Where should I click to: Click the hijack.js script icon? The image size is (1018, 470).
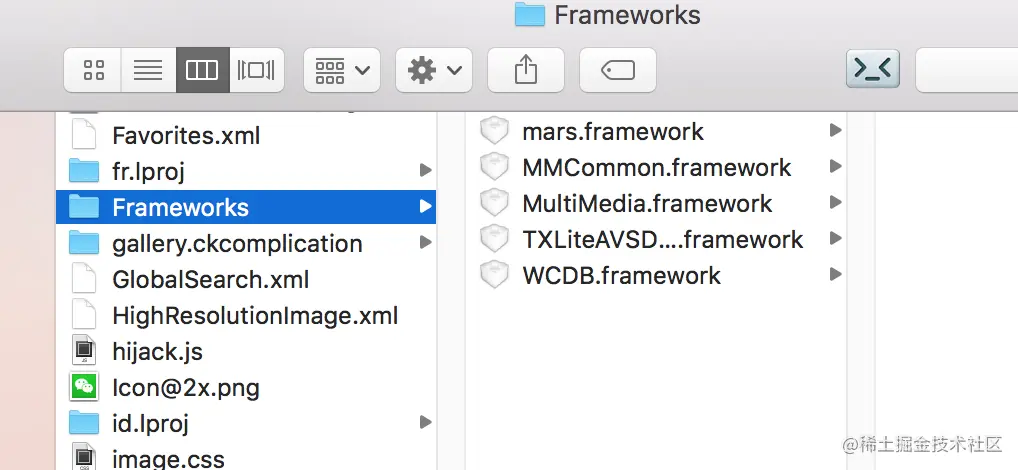[x=84, y=352]
